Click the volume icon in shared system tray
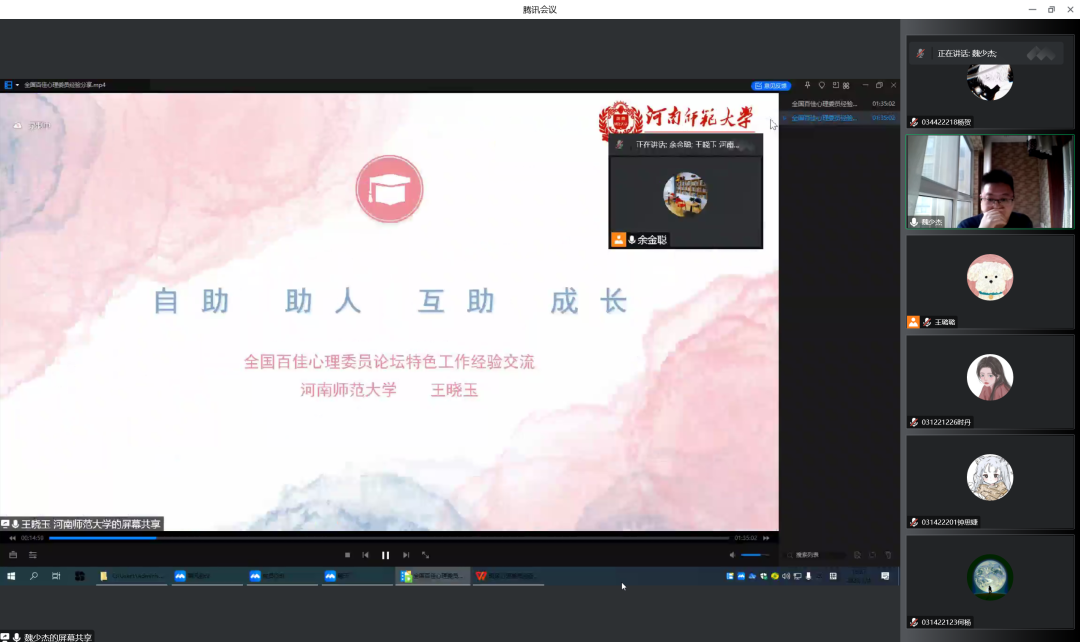 coord(786,576)
